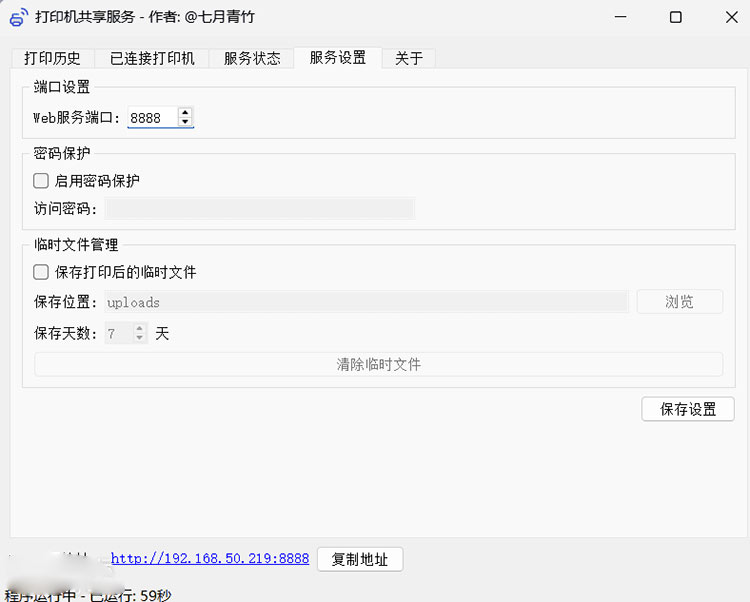
Task: Click the Web服务端口 field showing 8888
Action: [151, 118]
